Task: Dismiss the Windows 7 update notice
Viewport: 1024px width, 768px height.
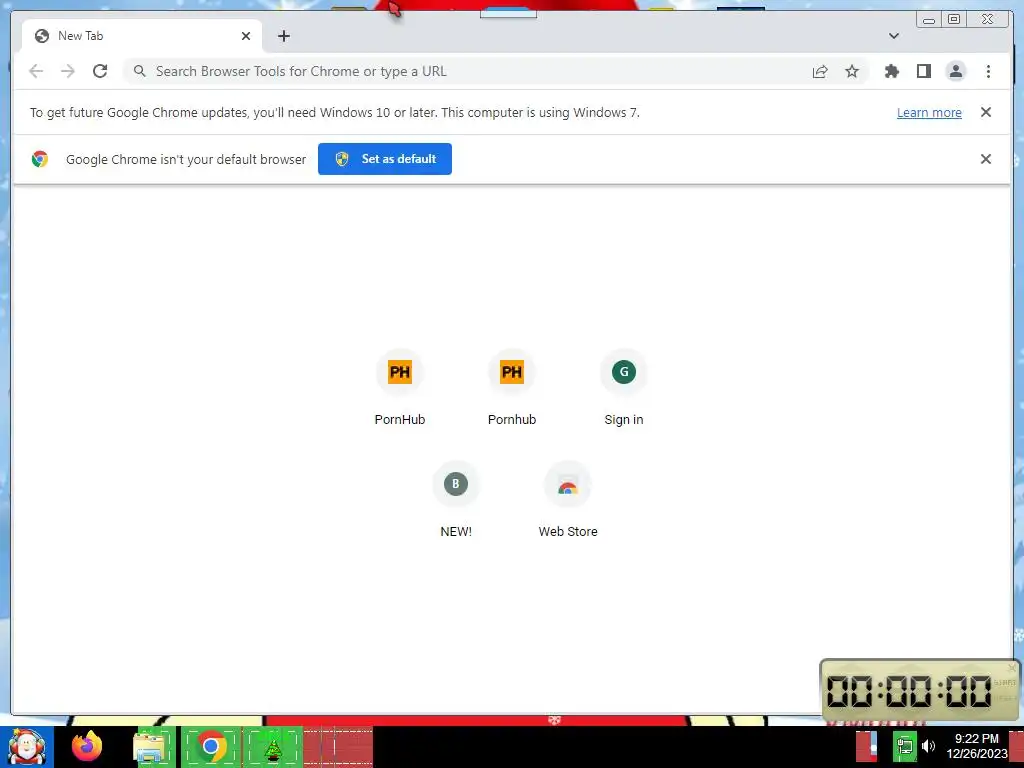Action: coord(985,112)
